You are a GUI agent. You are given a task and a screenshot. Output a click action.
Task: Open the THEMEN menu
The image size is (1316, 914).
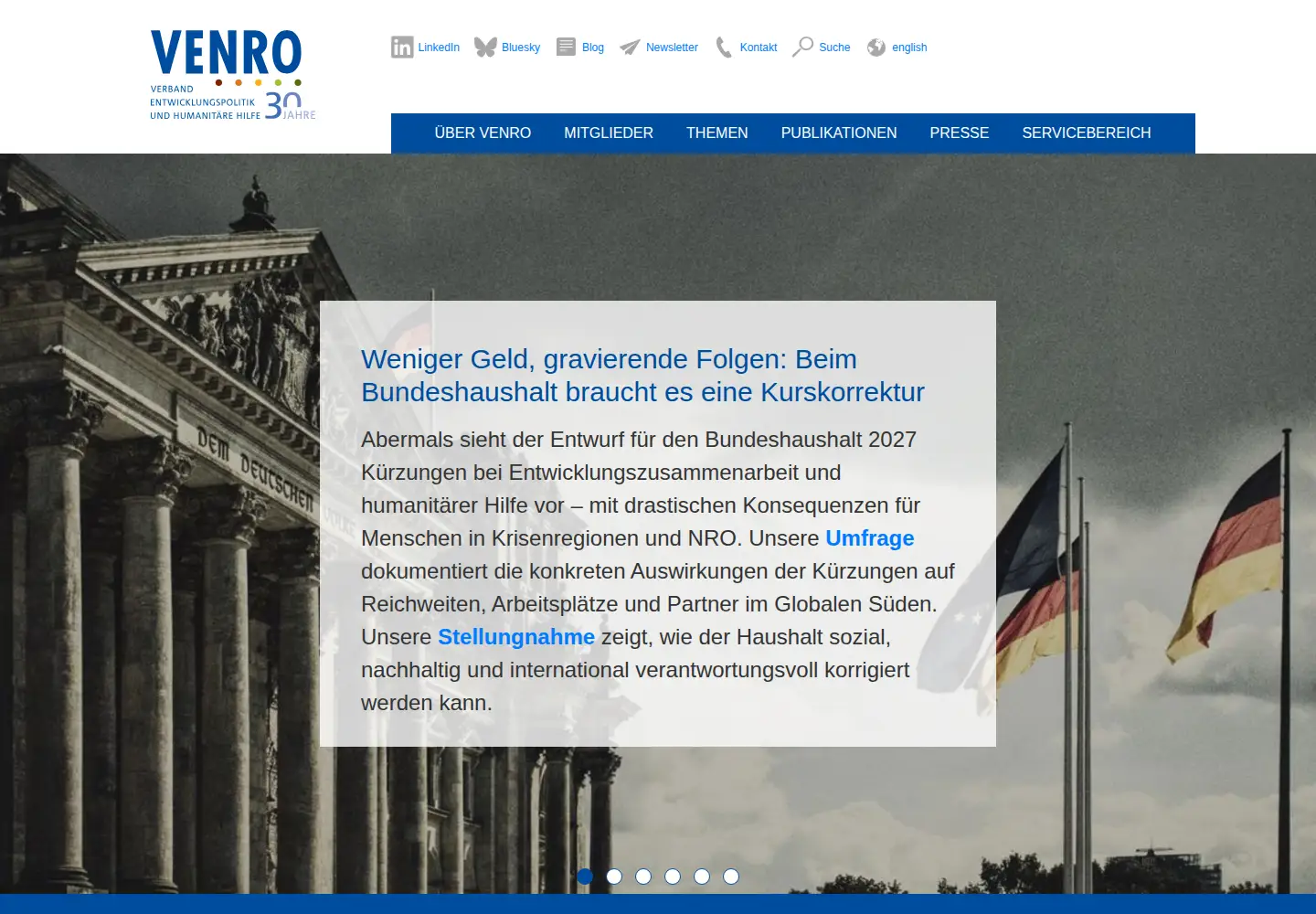tap(717, 133)
